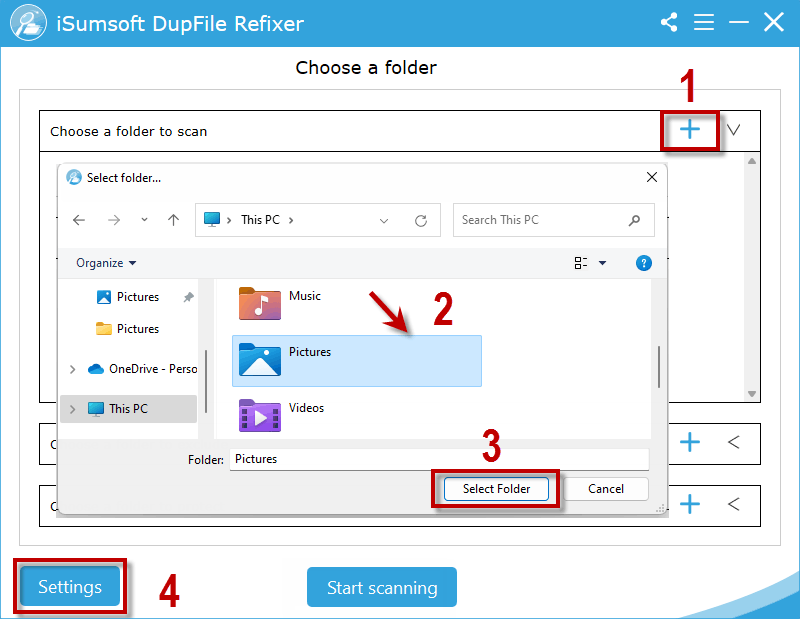The image size is (800, 619).
Task: Click the search magnifier icon
Action: coord(634,220)
